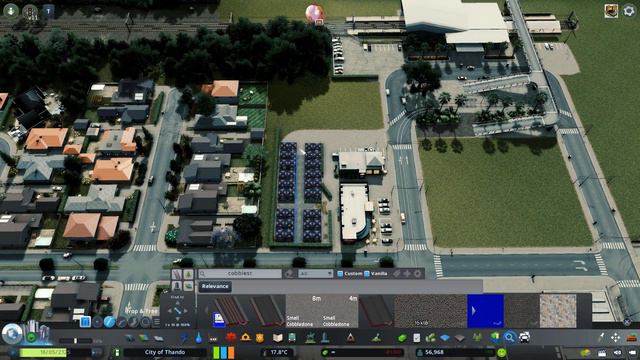The width and height of the screenshot is (640, 360).
Task: Click the RCI demand bars
Action: (224, 352)
